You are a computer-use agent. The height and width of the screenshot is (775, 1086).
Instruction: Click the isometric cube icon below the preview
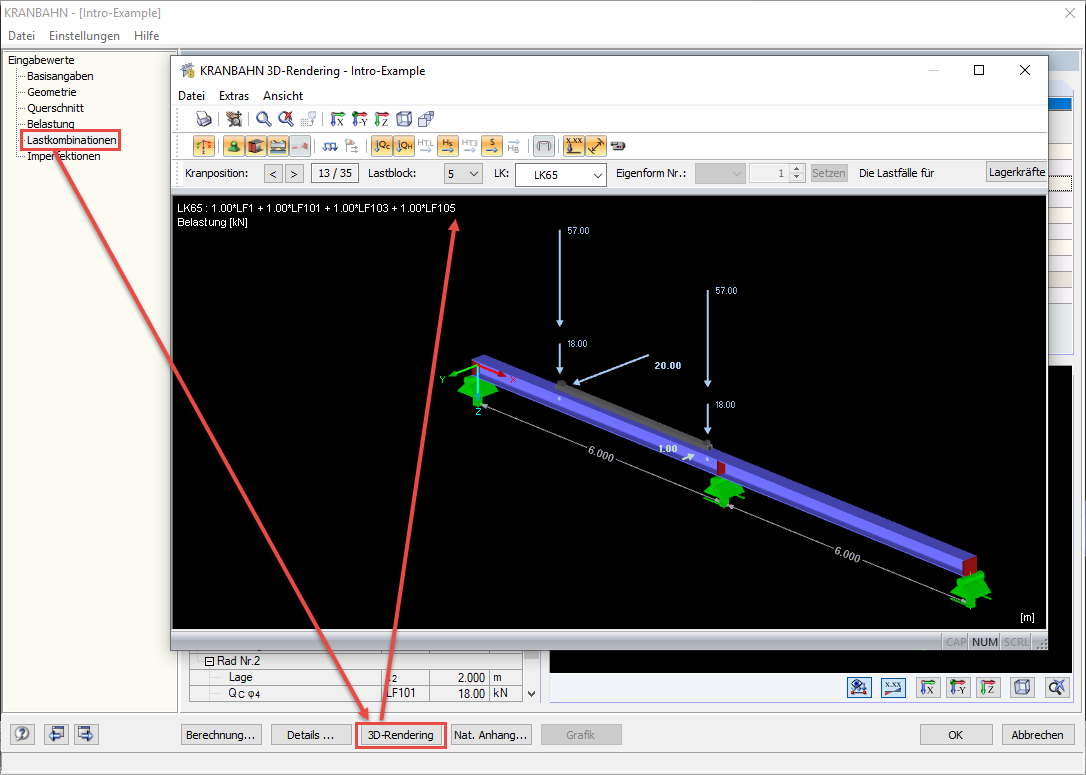(1022, 688)
